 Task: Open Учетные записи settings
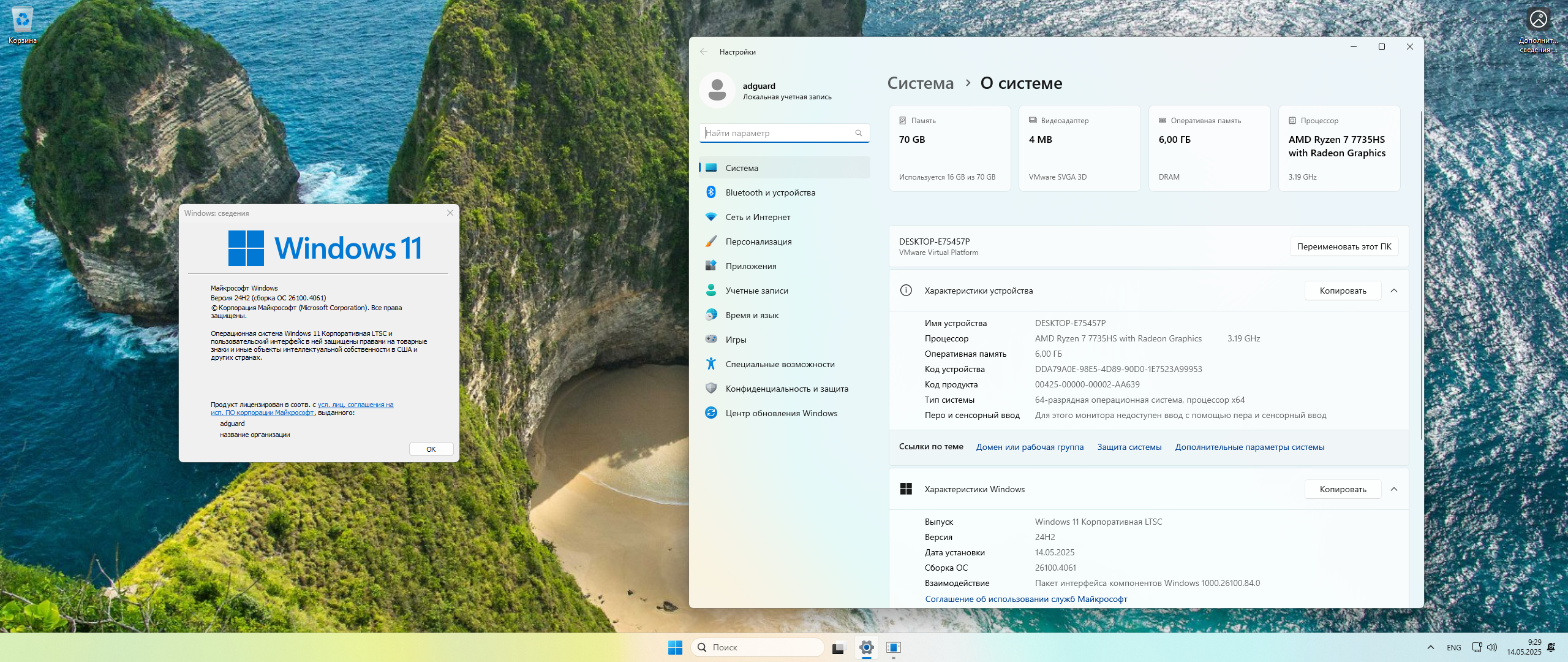[x=784, y=291]
